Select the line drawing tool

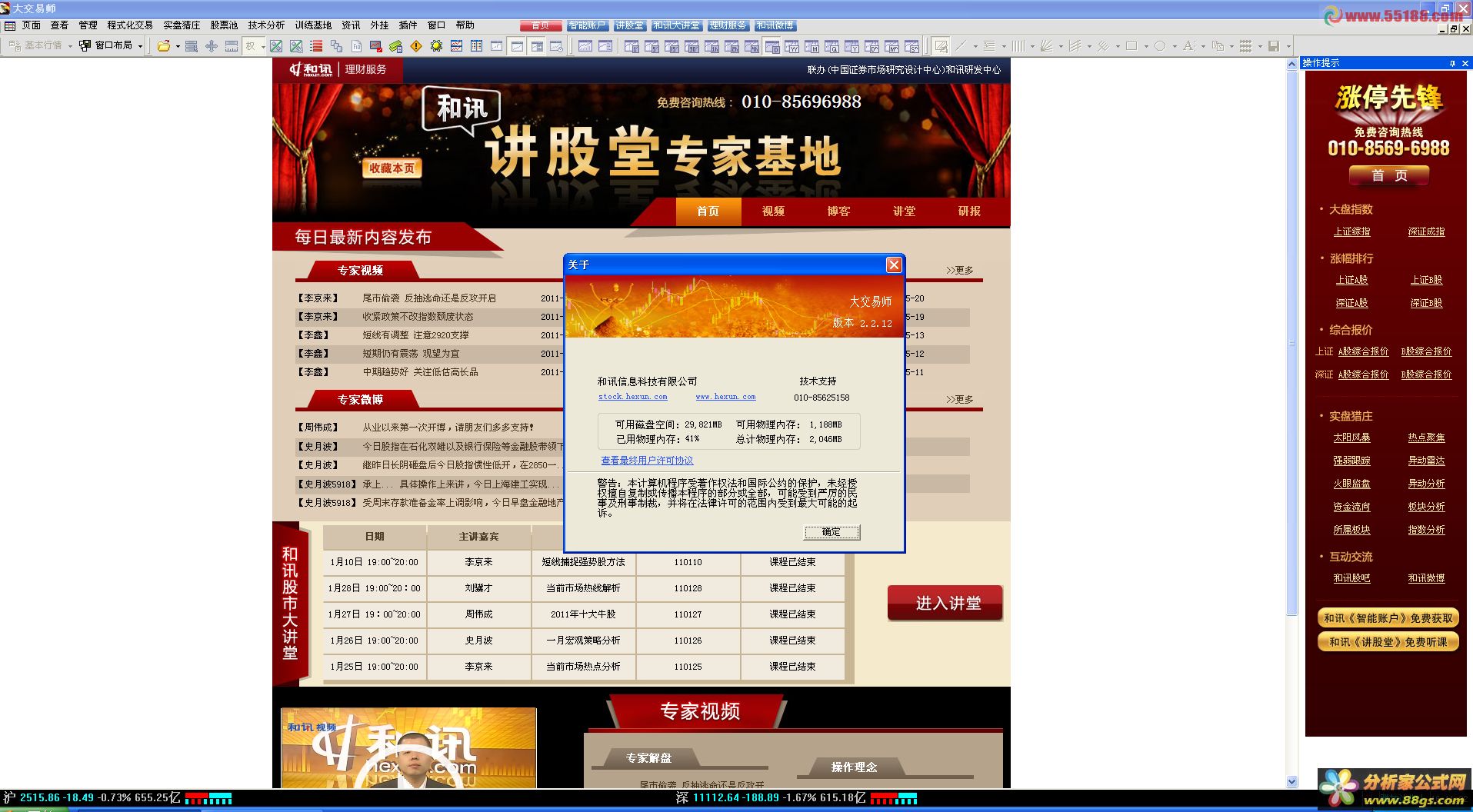pos(961,46)
